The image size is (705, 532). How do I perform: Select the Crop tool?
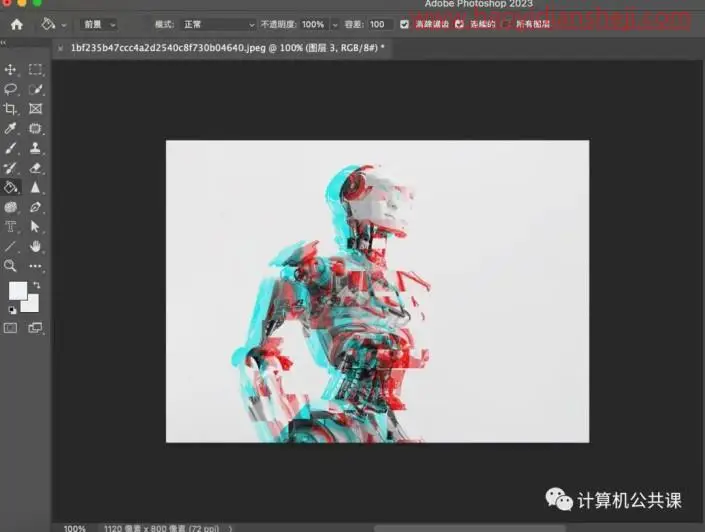10,109
